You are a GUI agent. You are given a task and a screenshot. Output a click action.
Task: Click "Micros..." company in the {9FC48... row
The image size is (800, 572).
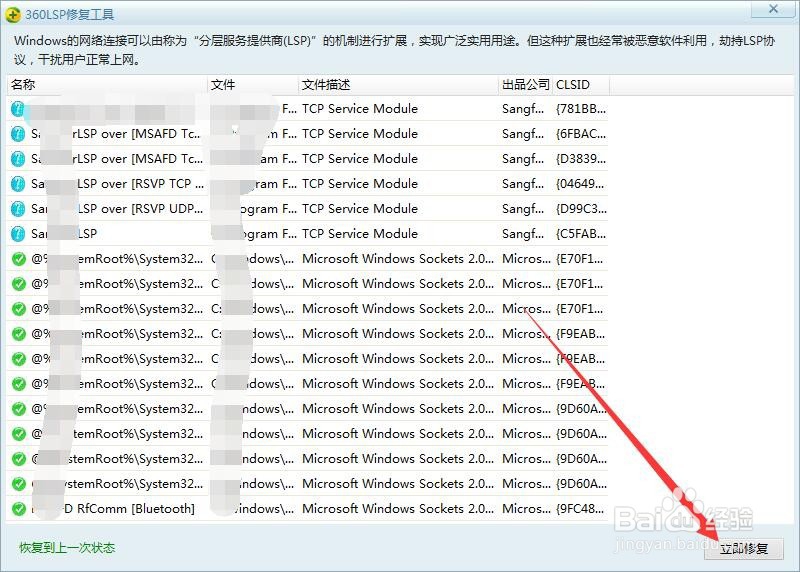point(526,509)
